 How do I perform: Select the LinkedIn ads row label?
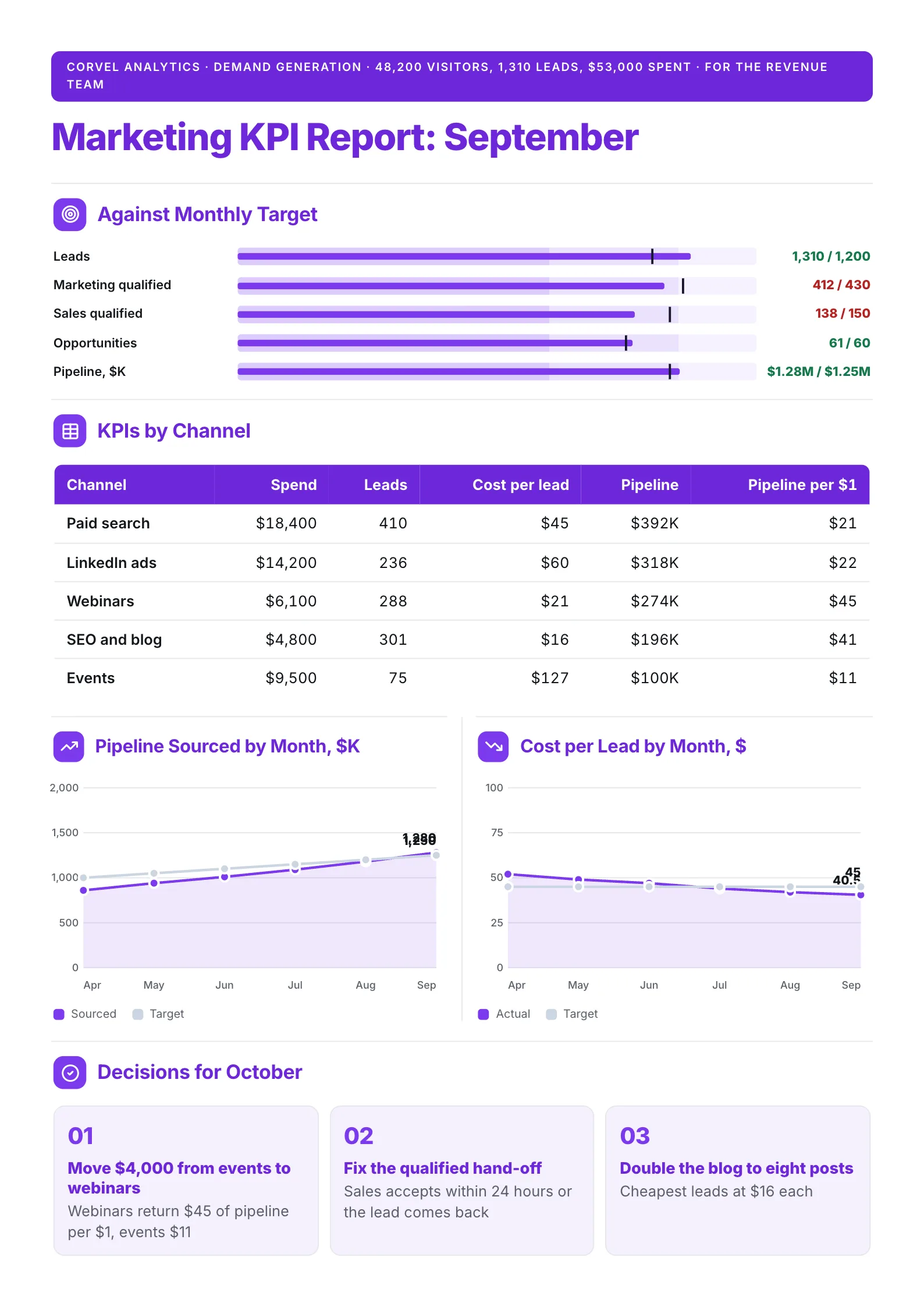pos(112,563)
